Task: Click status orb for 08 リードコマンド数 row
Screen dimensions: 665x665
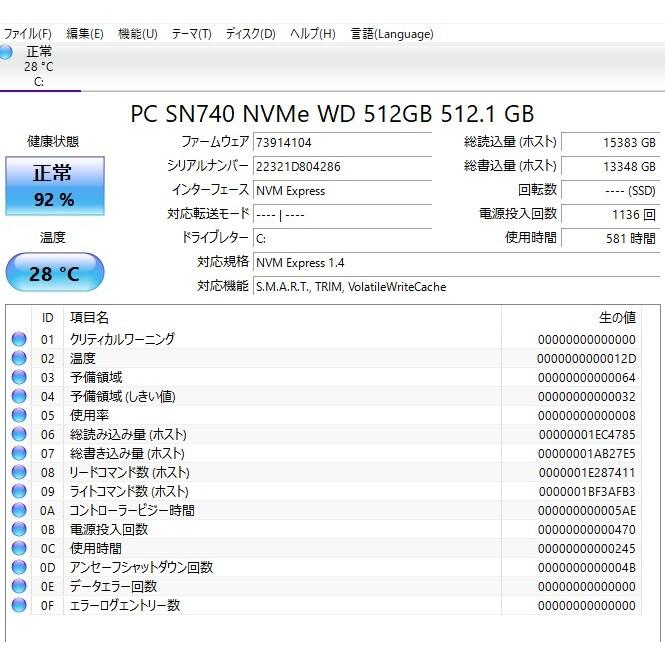Action: (19, 472)
